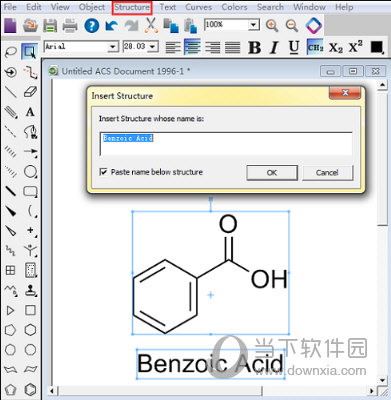Open the Structure menu
This screenshot has height=400, width=391.
(x=132, y=7)
